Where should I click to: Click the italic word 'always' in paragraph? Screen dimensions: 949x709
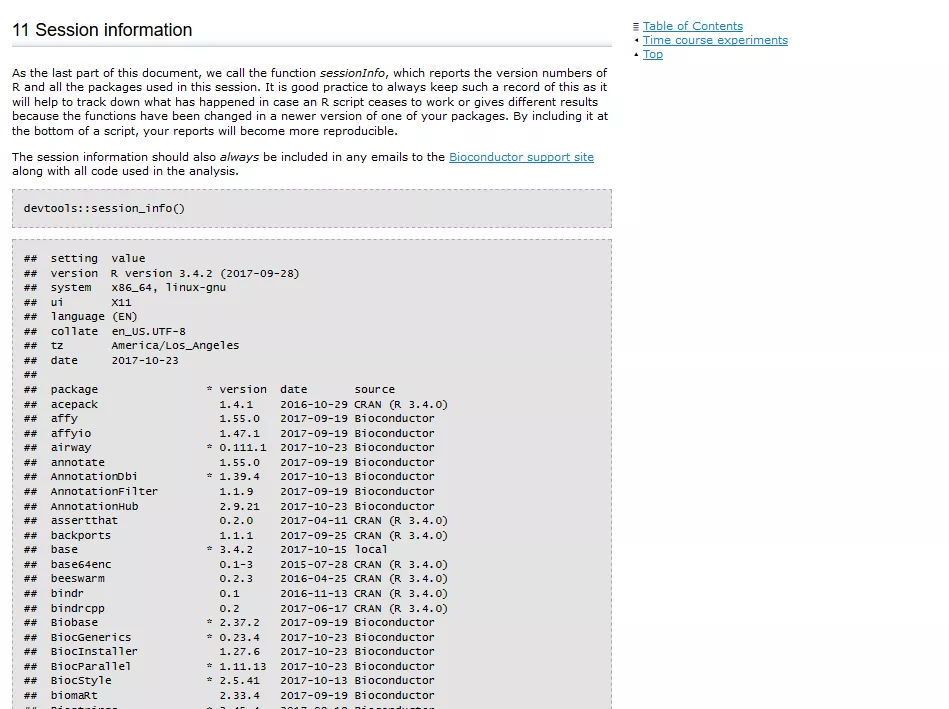[x=239, y=157]
